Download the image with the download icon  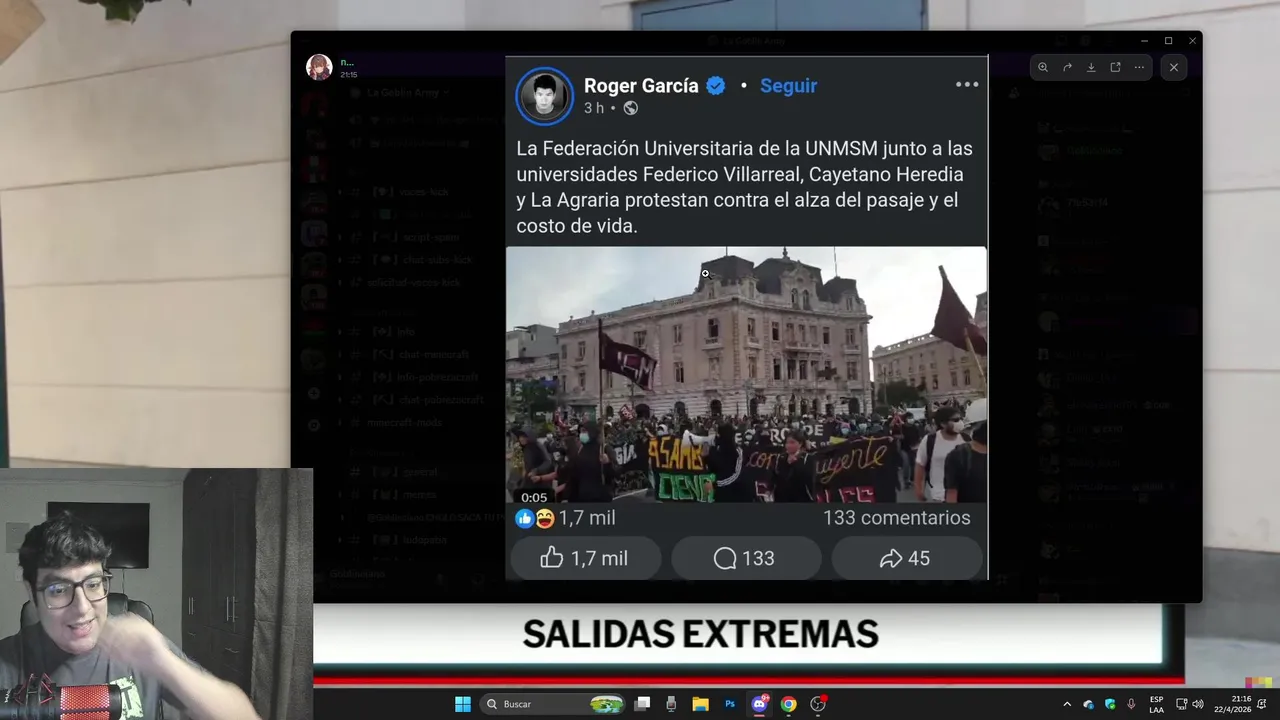click(1091, 67)
